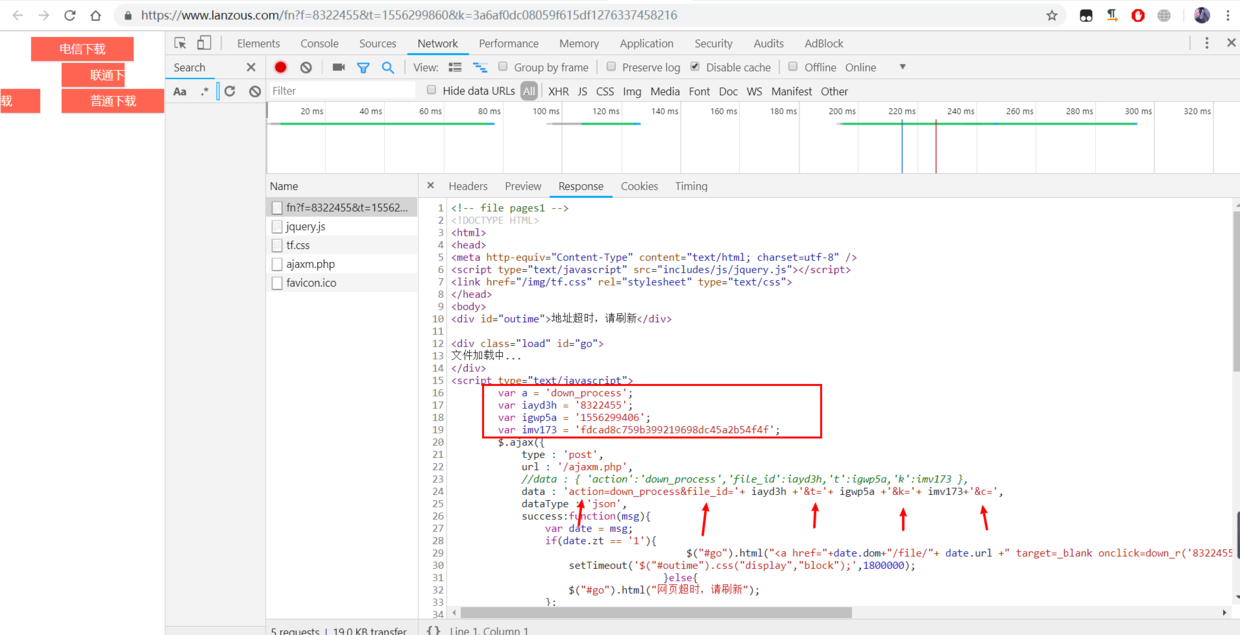
Task: Enable Offline checkbox
Action: click(793, 67)
